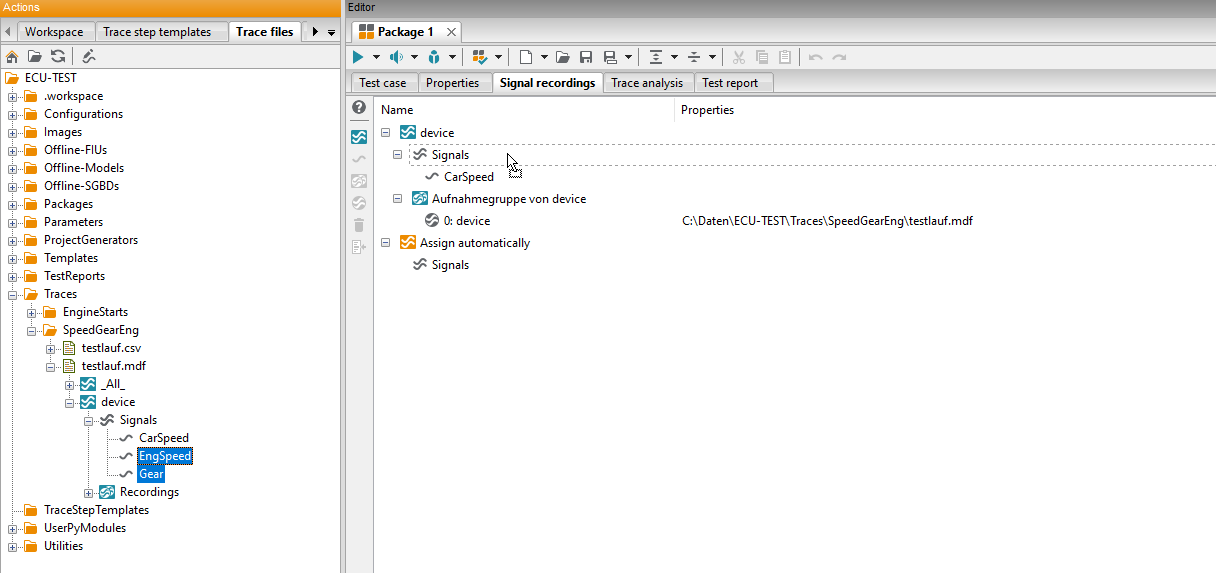Click the speaker icon in editor toolbar
1216x573 pixels.
pos(397,57)
